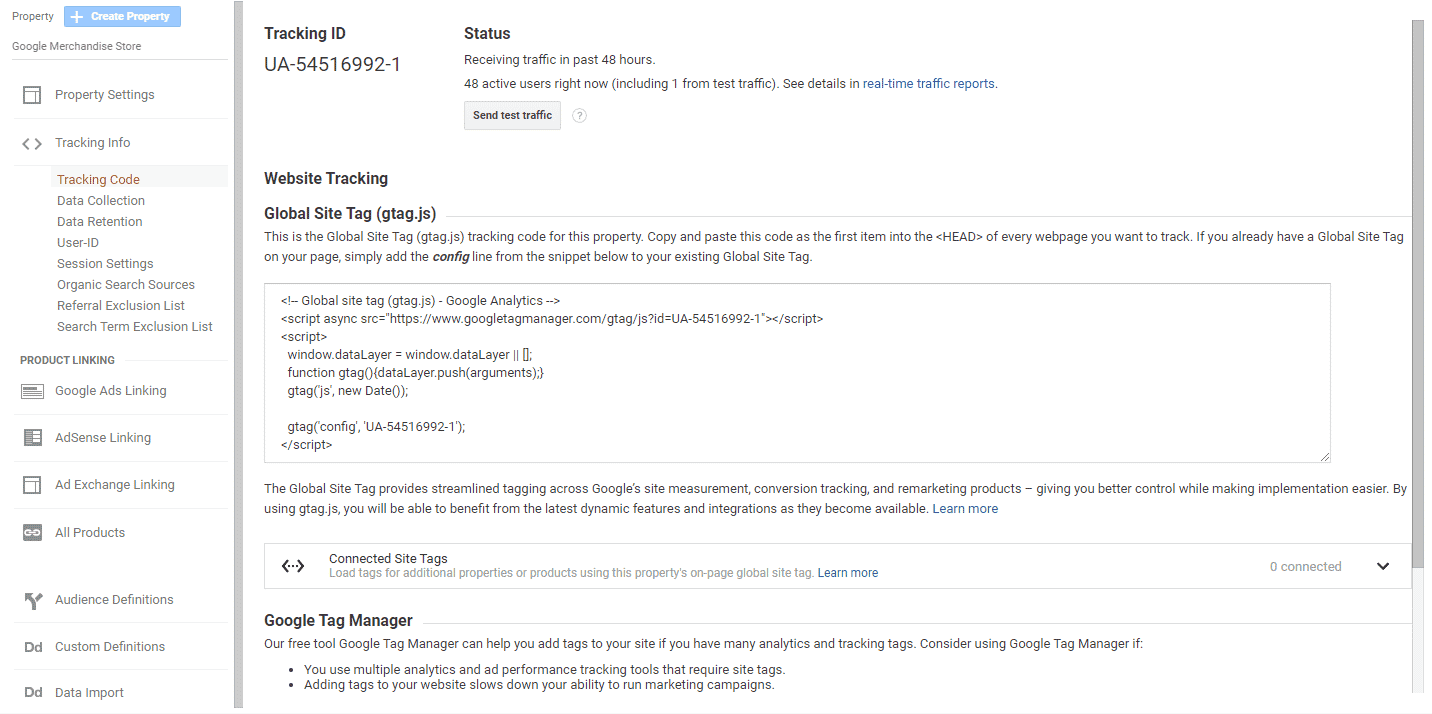Click the Custom Definitions Dd icon
Viewport: 1432px width, 714px height.
pyautogui.click(x=32, y=647)
